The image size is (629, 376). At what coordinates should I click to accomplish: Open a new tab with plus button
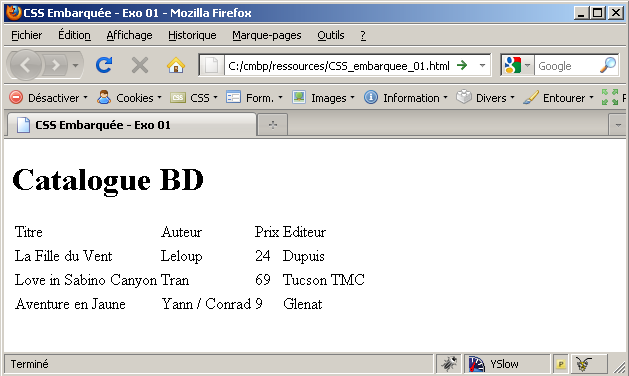tap(273, 125)
